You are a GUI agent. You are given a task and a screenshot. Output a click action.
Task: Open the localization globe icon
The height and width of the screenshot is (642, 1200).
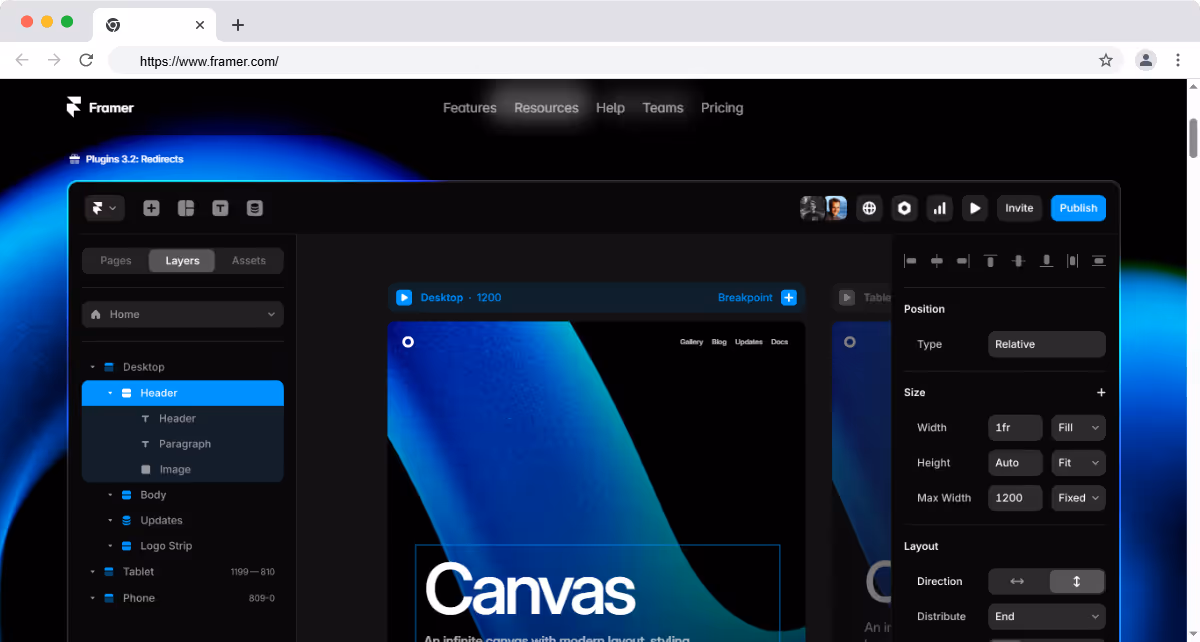[868, 207]
